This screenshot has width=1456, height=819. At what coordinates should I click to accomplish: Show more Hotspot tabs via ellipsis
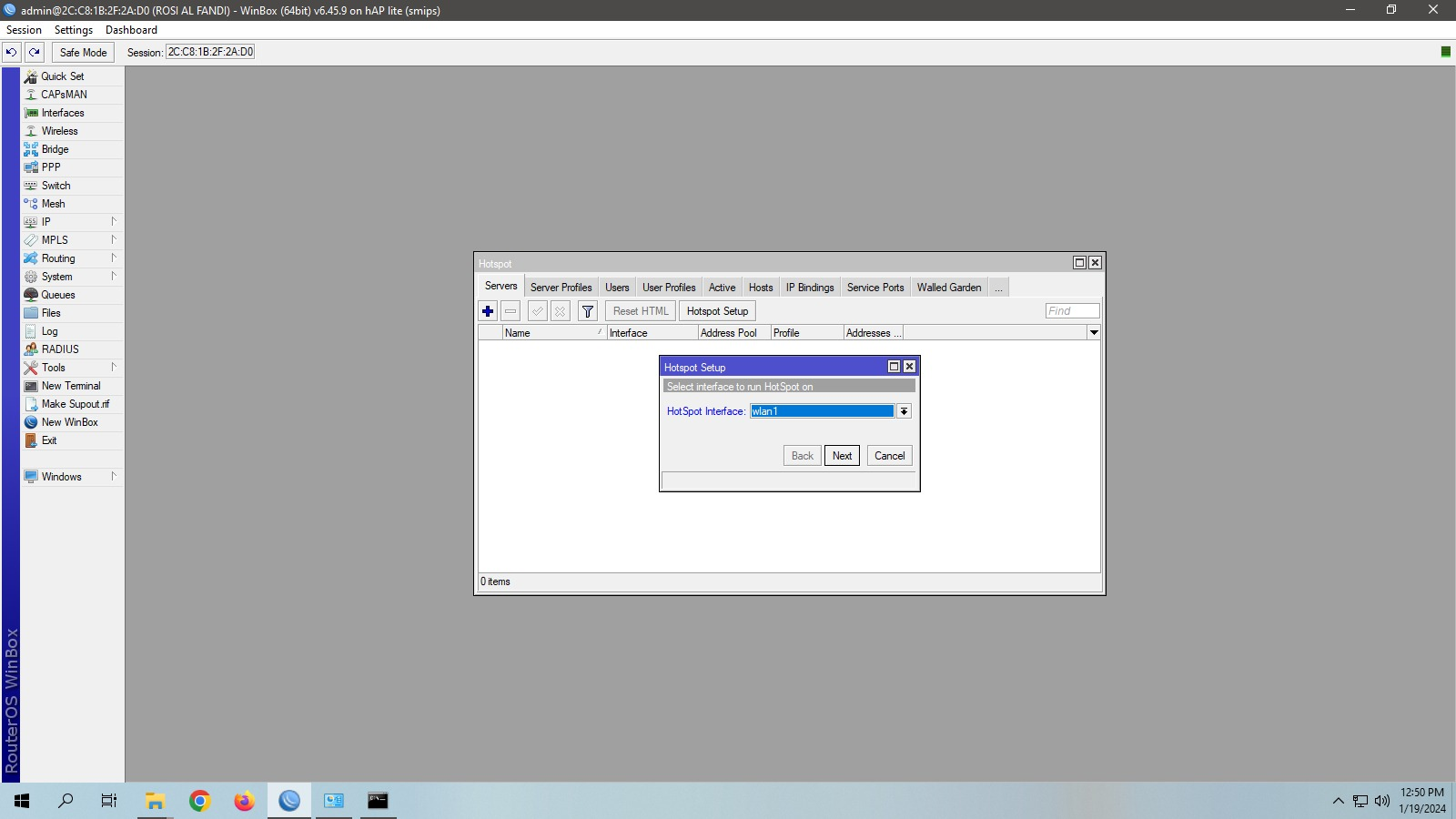tap(998, 288)
